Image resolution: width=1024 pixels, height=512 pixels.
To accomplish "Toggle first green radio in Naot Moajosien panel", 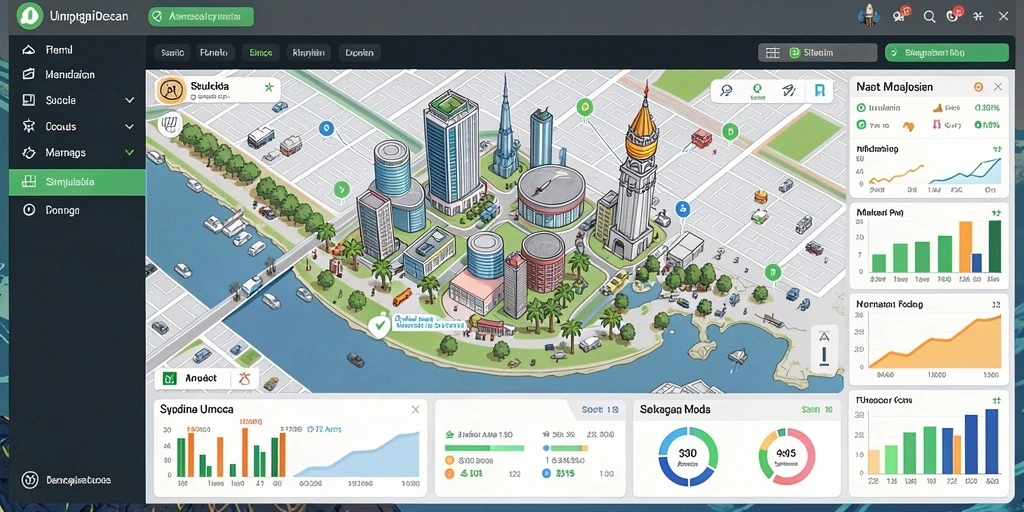I will (x=861, y=108).
